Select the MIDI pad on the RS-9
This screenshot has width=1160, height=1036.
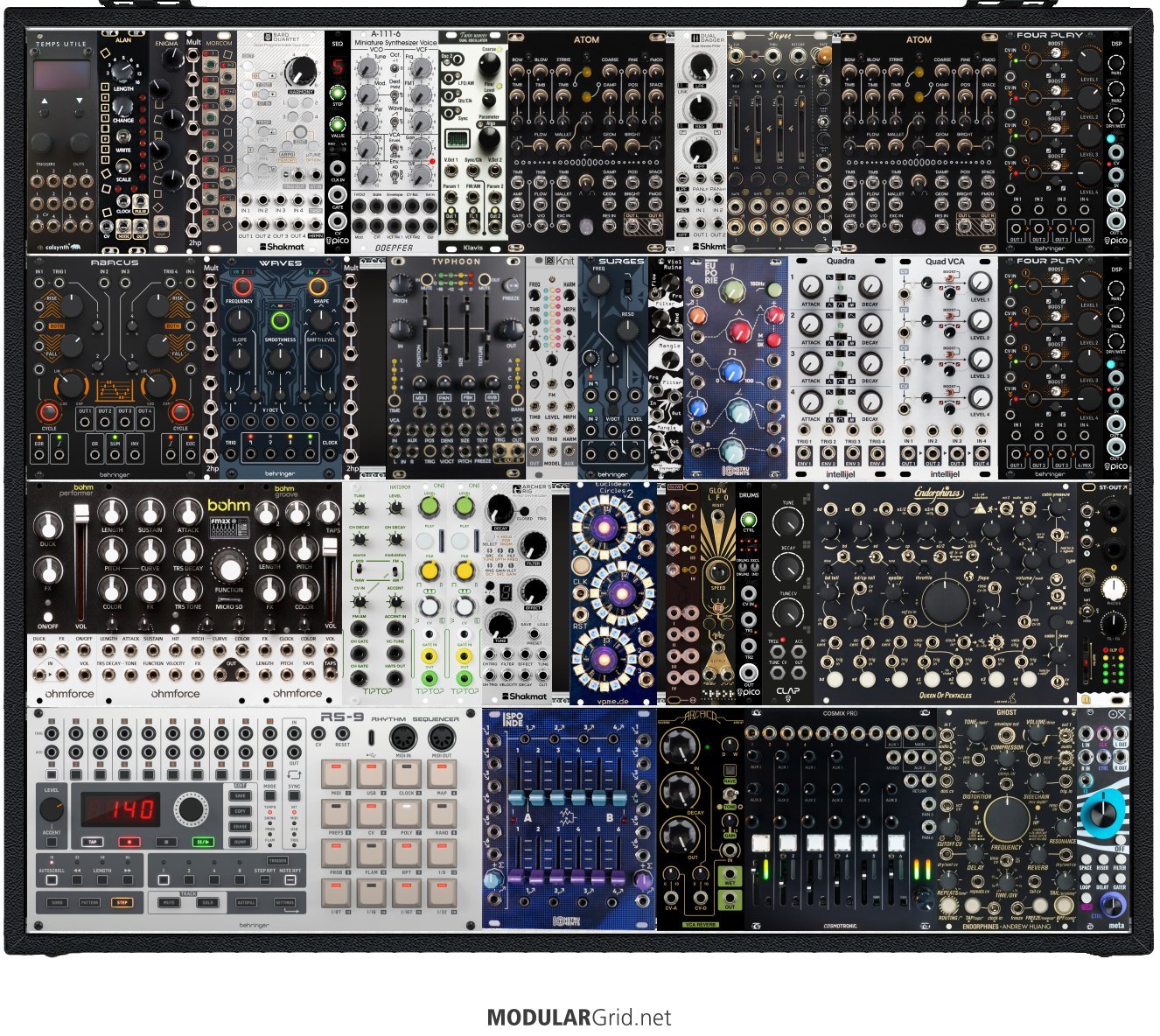(336, 775)
